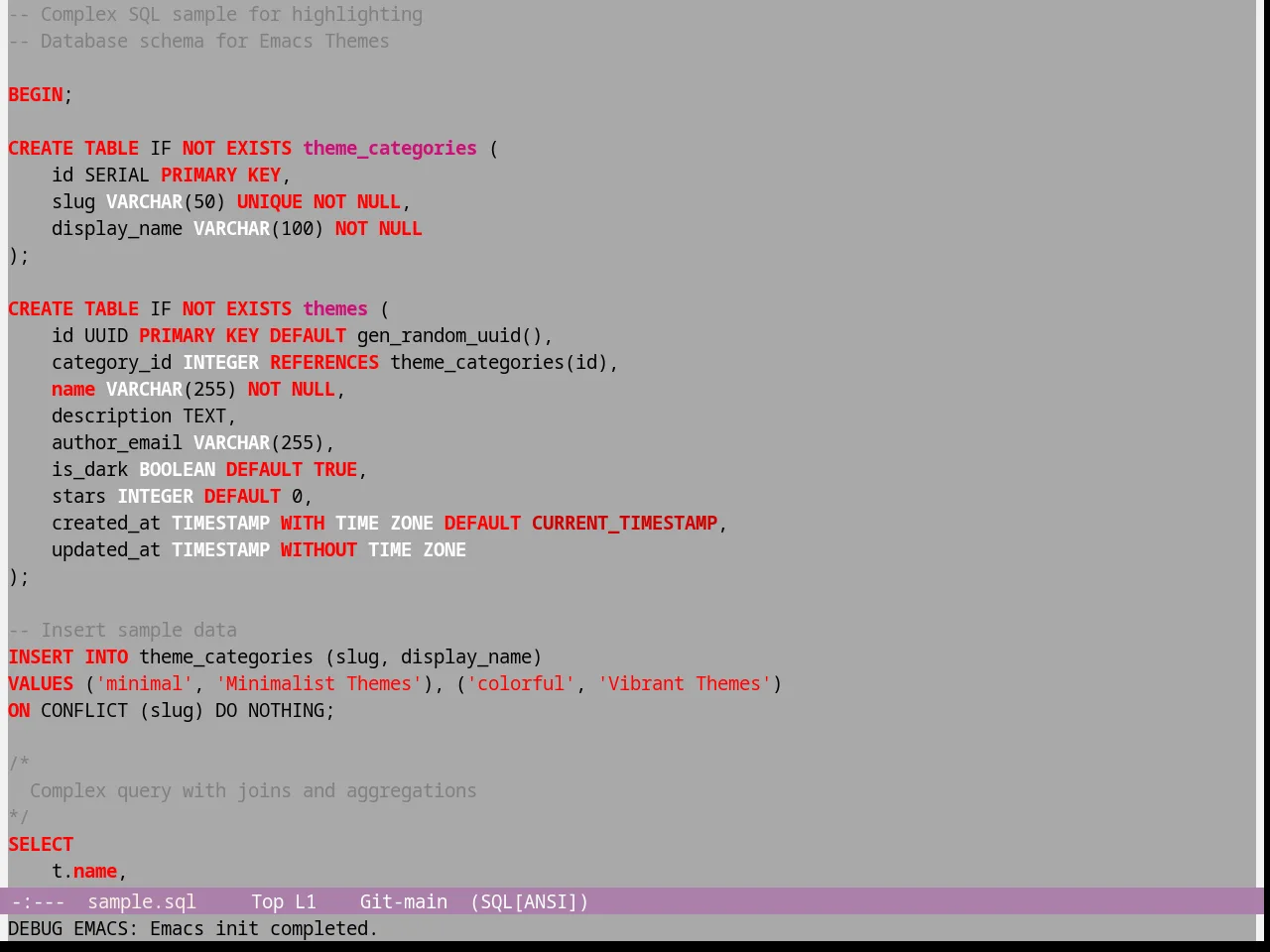Click the DEFAULT TRUE text
This screenshot has height=952, width=1270.
(x=292, y=470)
